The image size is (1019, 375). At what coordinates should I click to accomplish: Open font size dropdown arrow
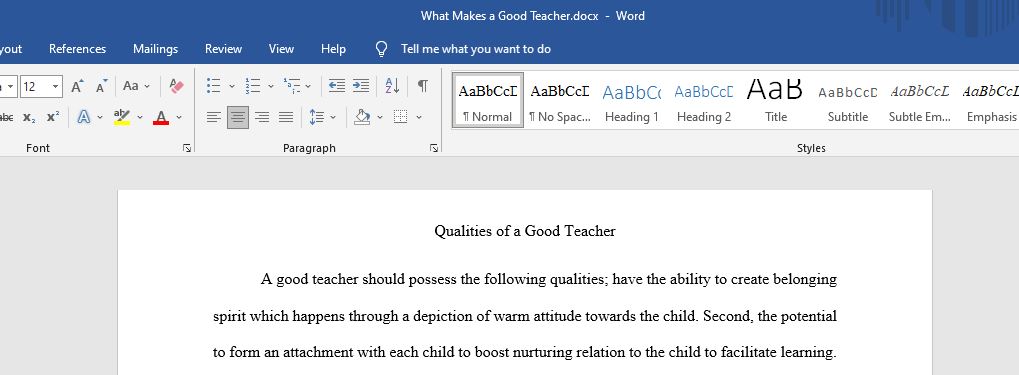tap(56, 86)
